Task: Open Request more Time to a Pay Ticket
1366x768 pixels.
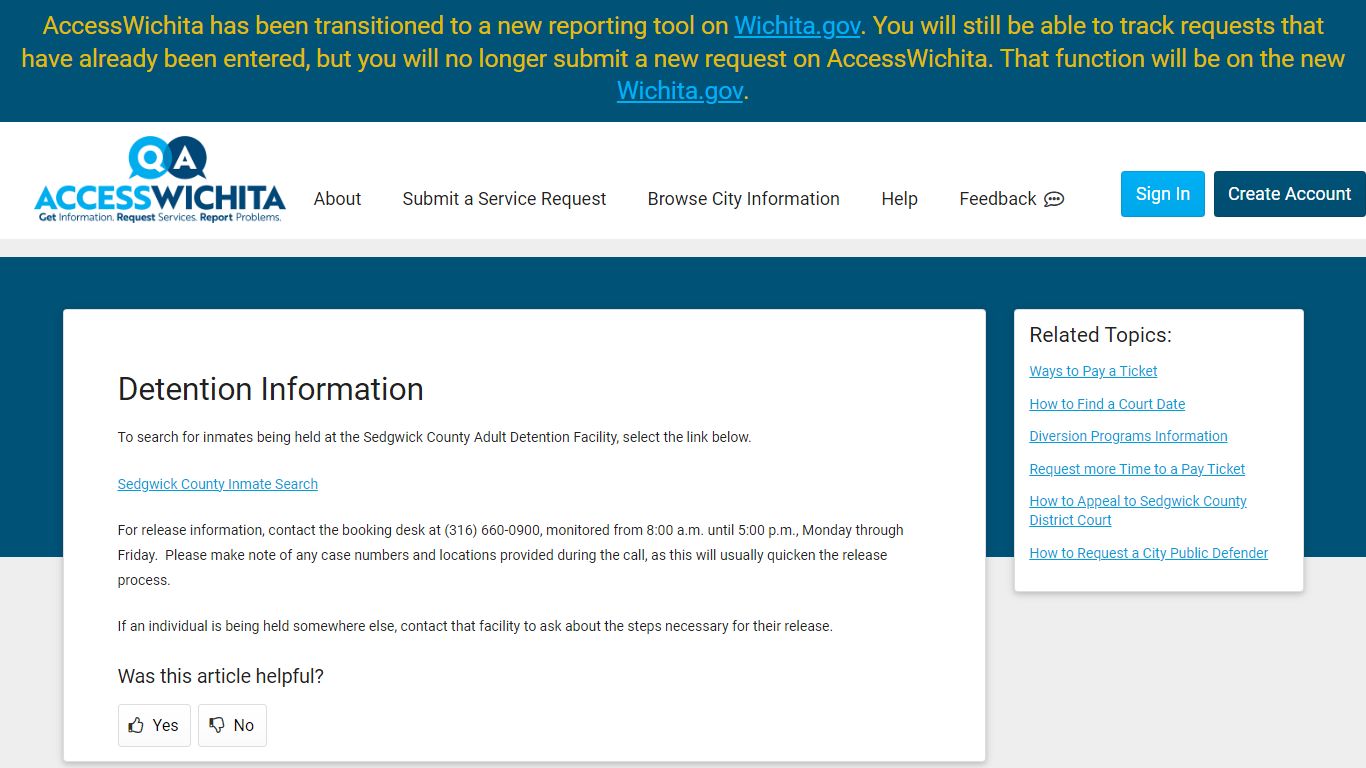Action: [1137, 469]
